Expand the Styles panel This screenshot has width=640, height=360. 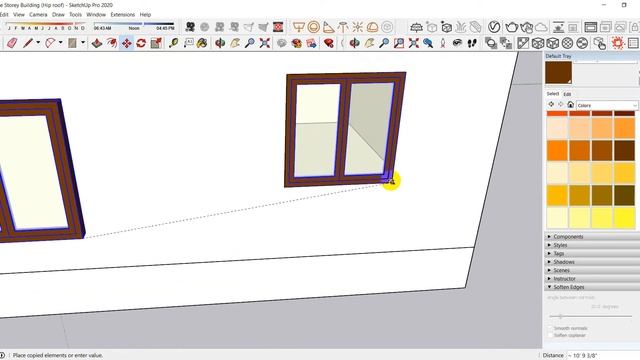tap(591, 245)
